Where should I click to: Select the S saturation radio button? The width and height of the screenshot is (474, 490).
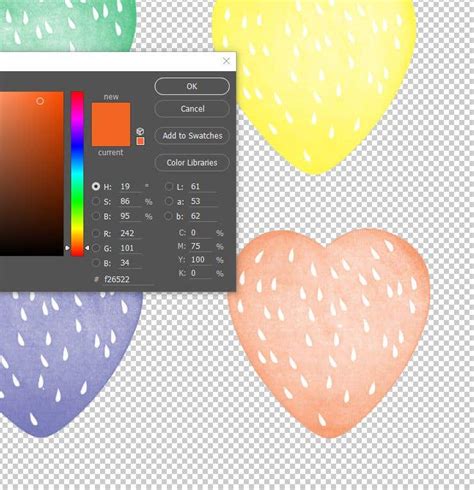point(96,201)
